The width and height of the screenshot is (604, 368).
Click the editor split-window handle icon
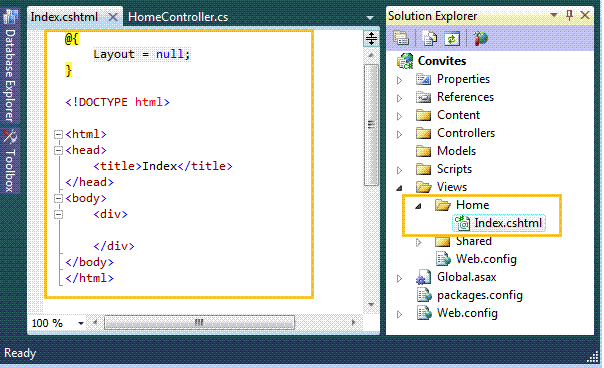[371, 38]
